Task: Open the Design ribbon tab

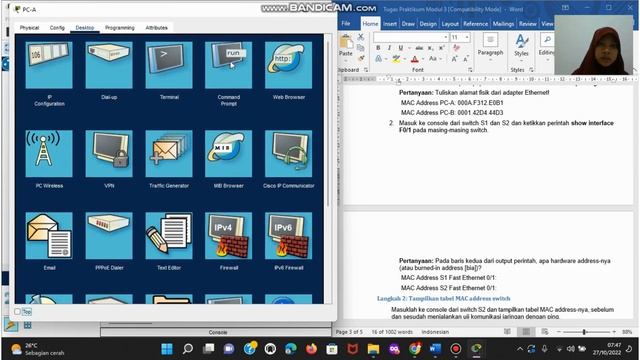Action: [x=428, y=24]
